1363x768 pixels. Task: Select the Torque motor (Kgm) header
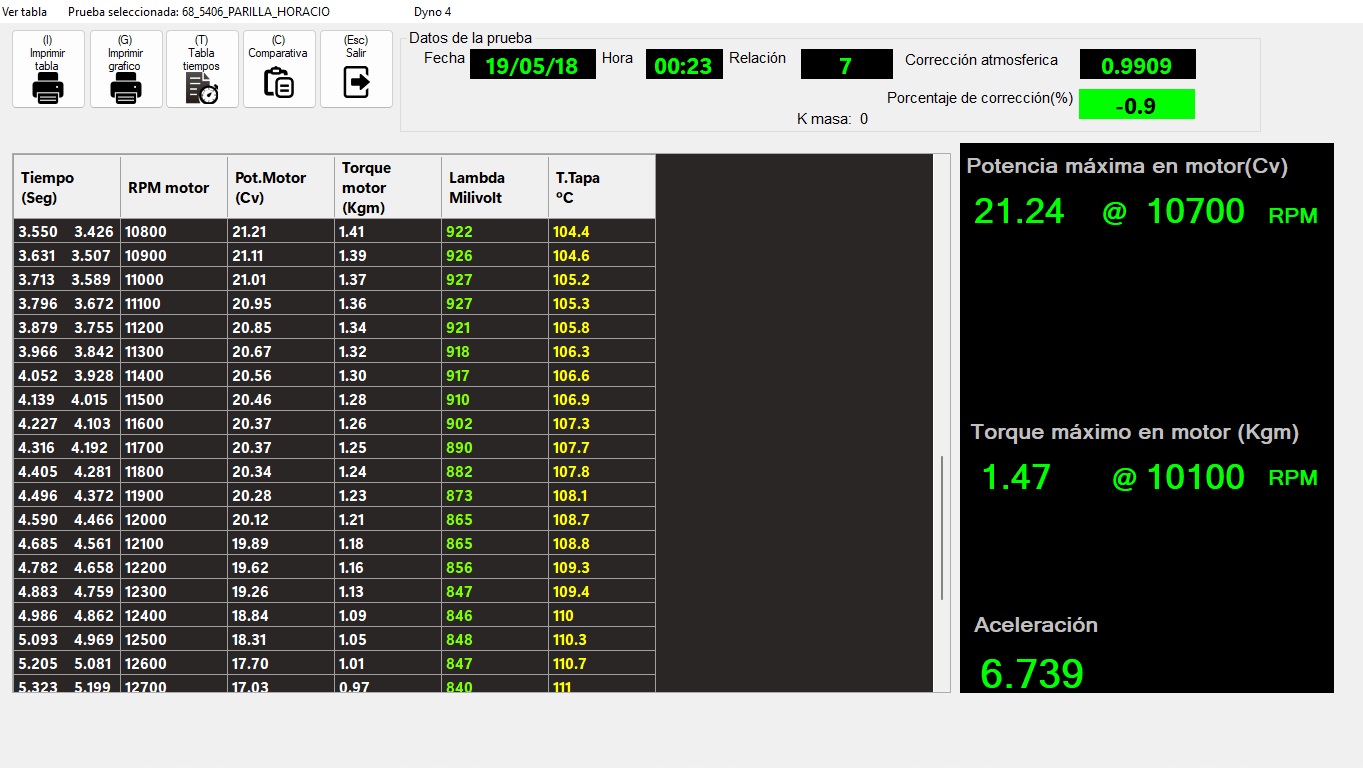(387, 187)
